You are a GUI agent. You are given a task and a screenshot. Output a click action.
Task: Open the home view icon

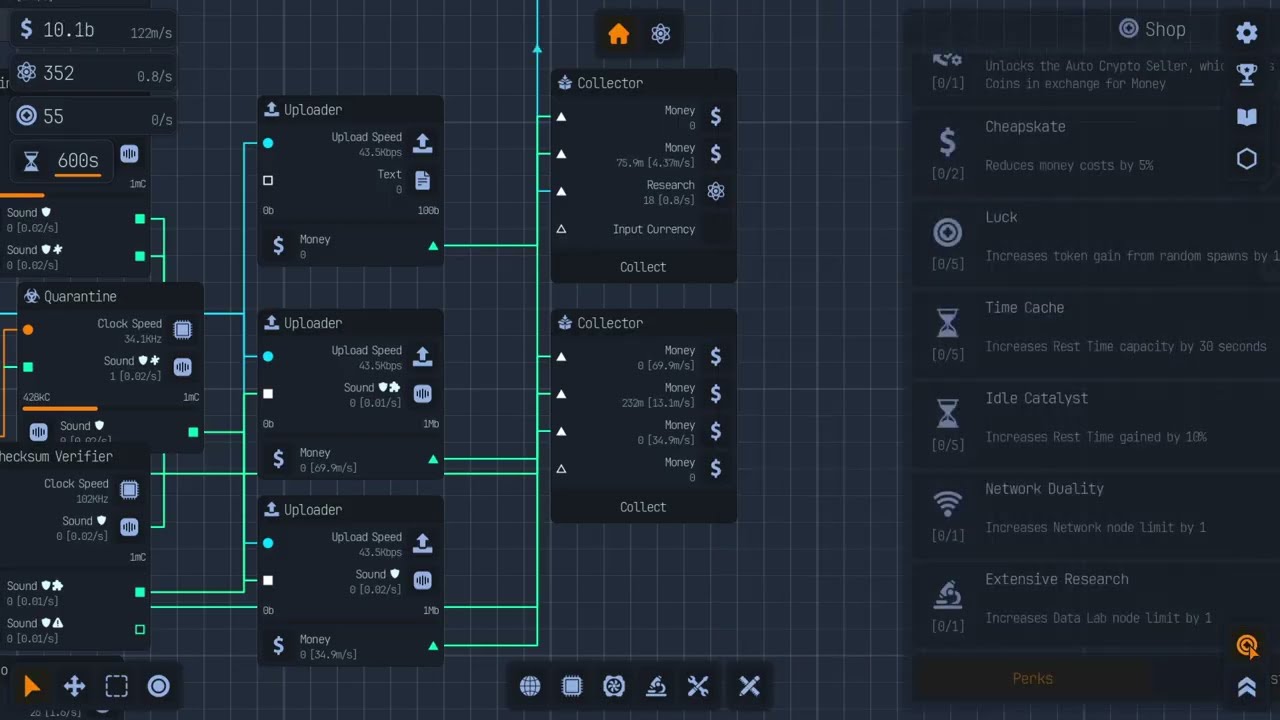pos(619,34)
